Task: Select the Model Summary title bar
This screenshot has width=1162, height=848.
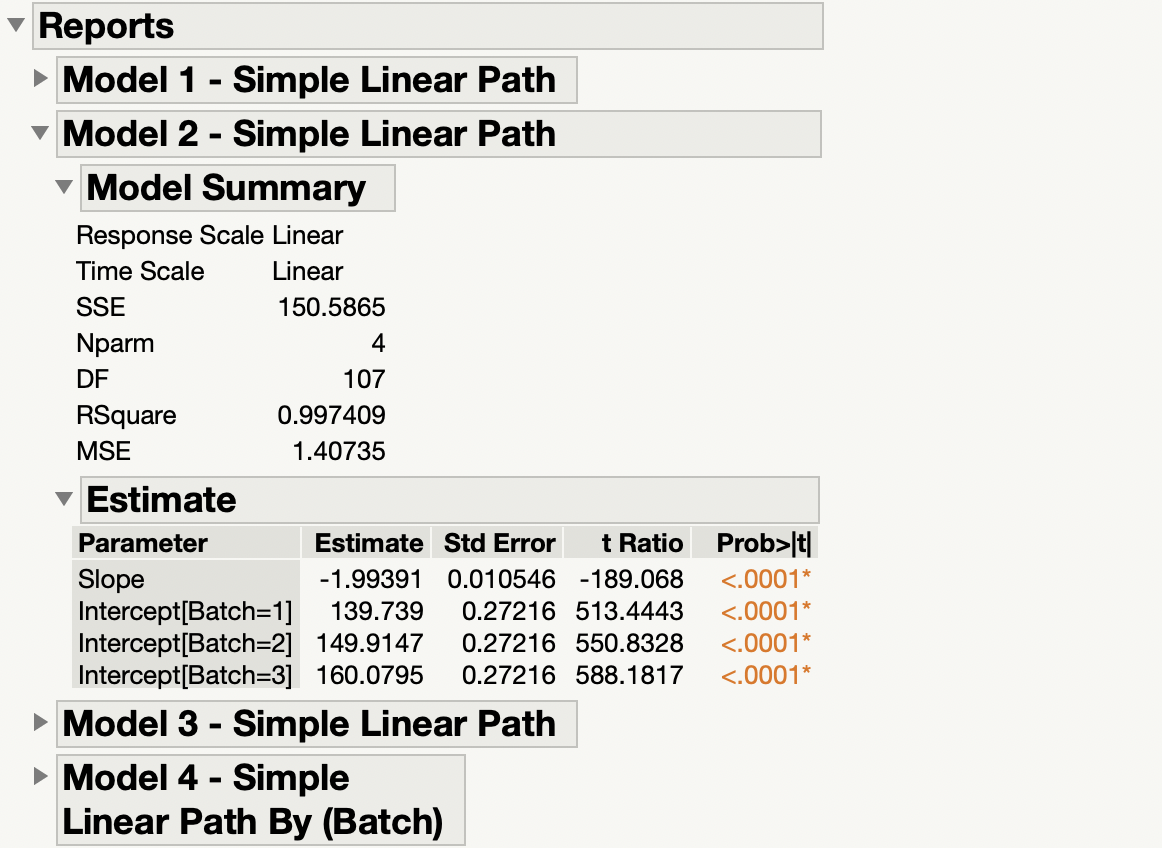Action: pos(237,187)
